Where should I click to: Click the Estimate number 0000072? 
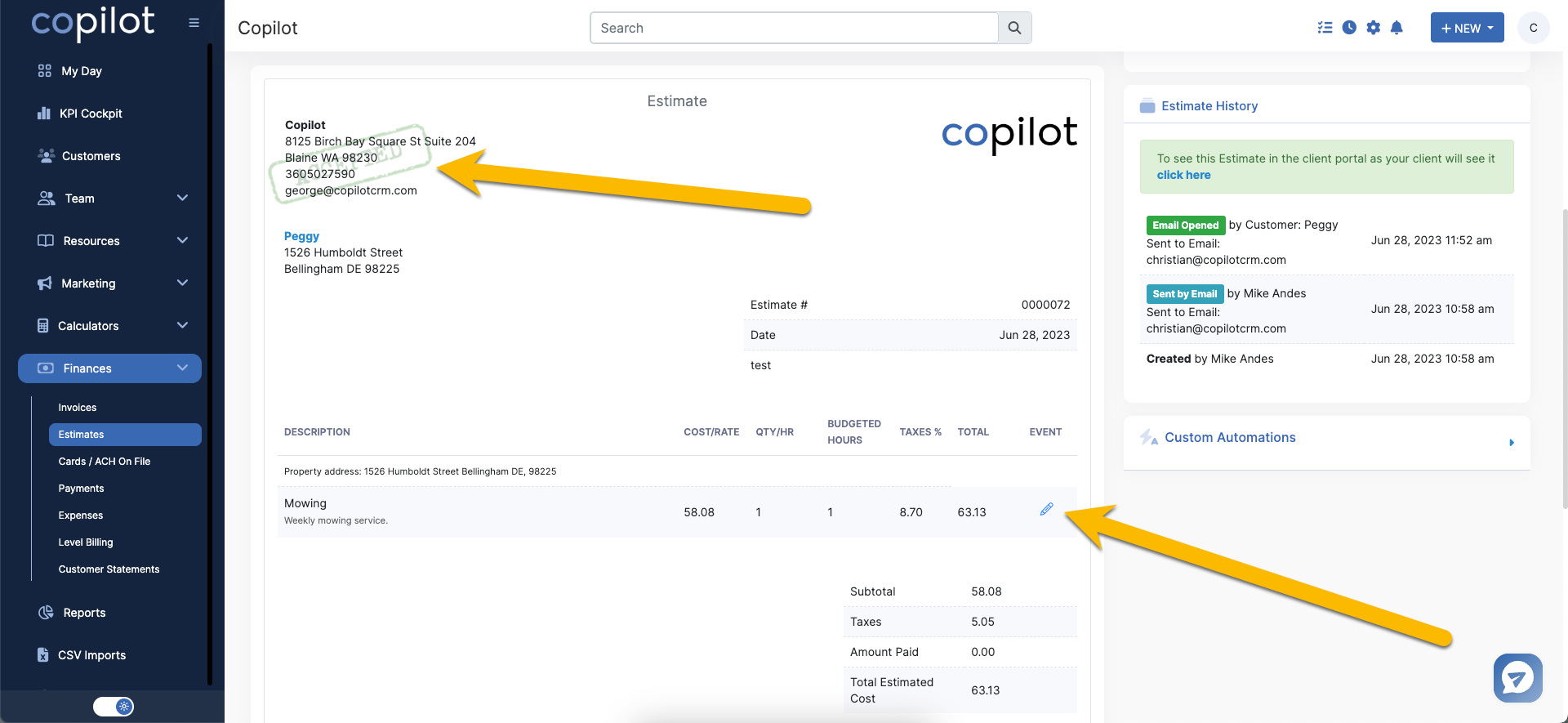pos(1045,305)
